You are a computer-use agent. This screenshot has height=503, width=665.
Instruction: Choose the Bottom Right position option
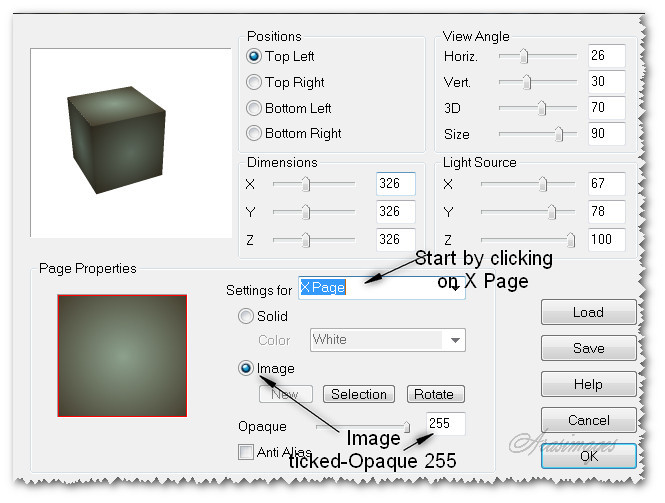[254, 133]
